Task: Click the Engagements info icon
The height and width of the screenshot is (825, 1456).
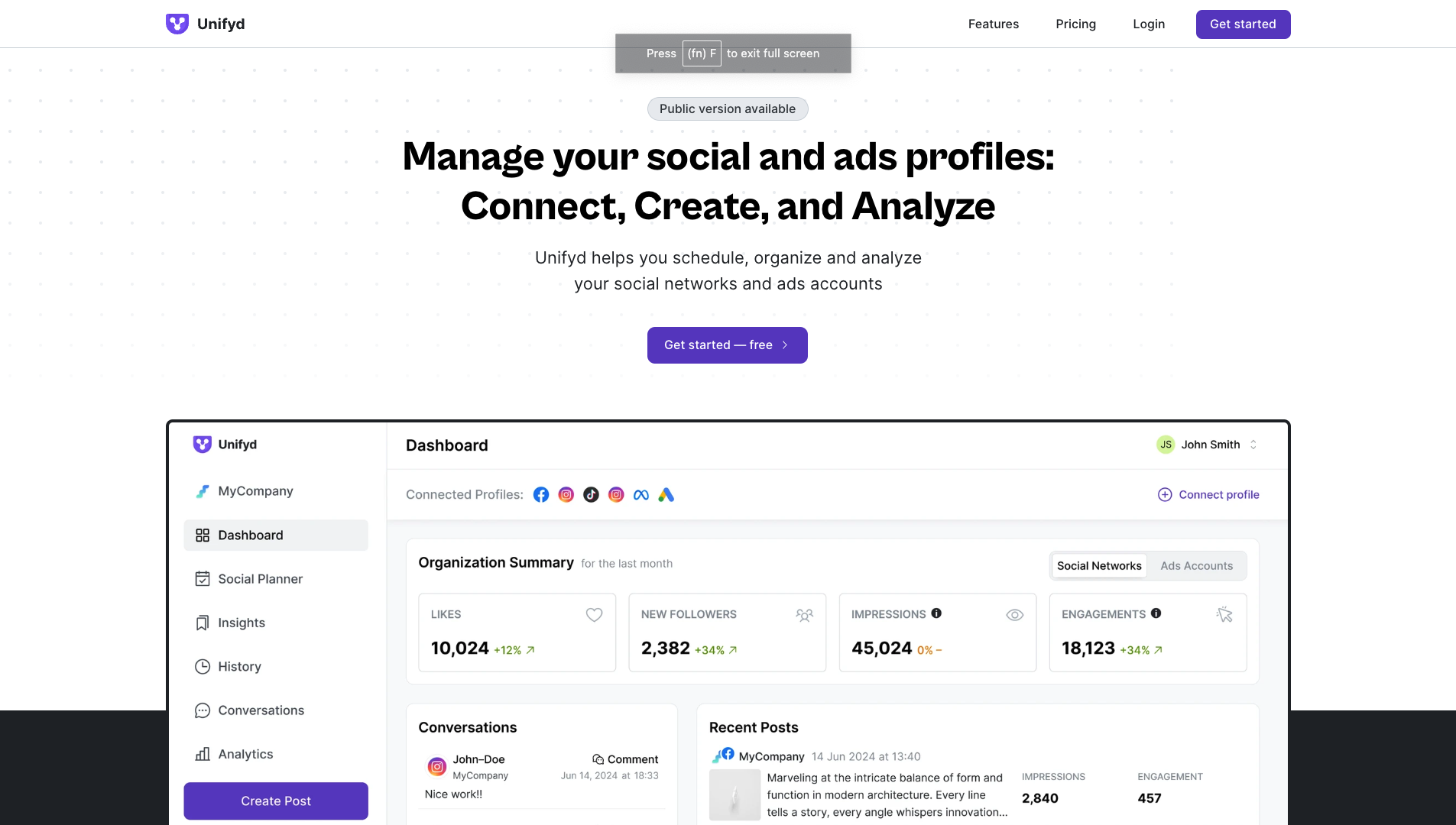Action: [x=1156, y=613]
